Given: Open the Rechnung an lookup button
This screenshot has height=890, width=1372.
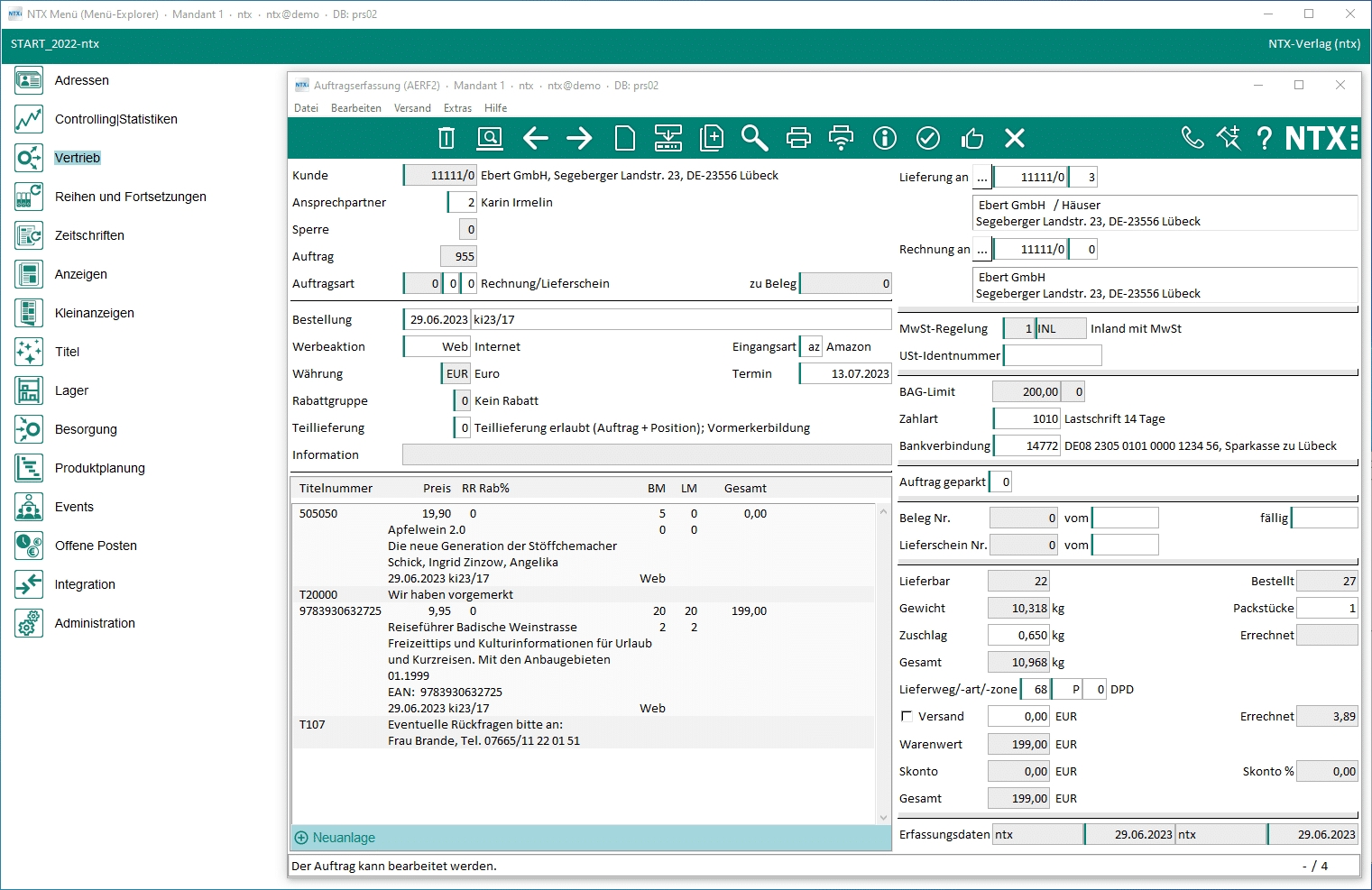Looking at the screenshot, I should point(981,250).
